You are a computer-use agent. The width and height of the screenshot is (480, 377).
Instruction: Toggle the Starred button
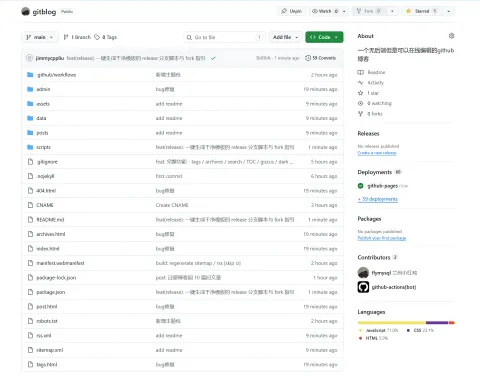[422, 11]
